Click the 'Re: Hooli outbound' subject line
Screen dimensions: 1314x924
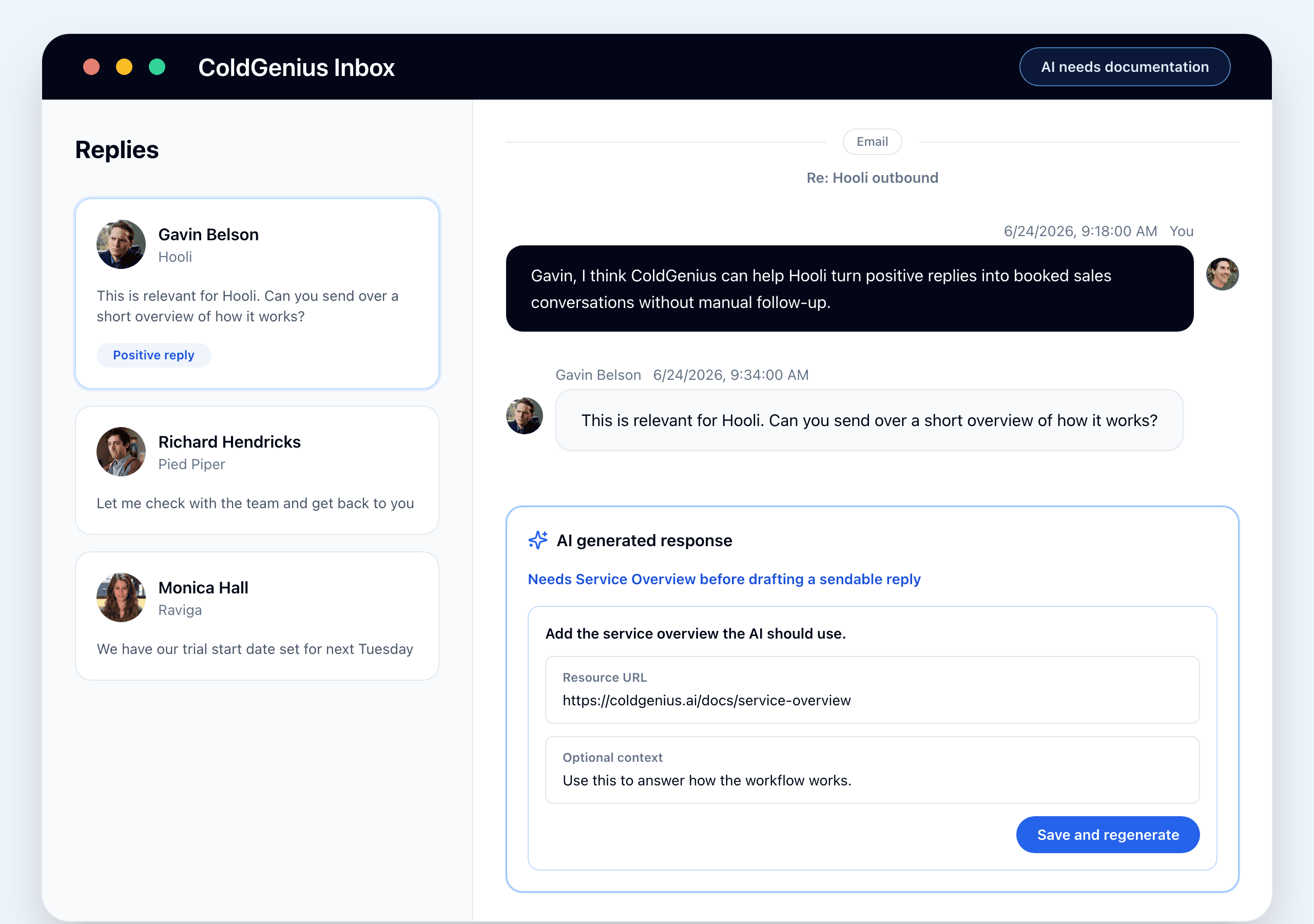872,178
